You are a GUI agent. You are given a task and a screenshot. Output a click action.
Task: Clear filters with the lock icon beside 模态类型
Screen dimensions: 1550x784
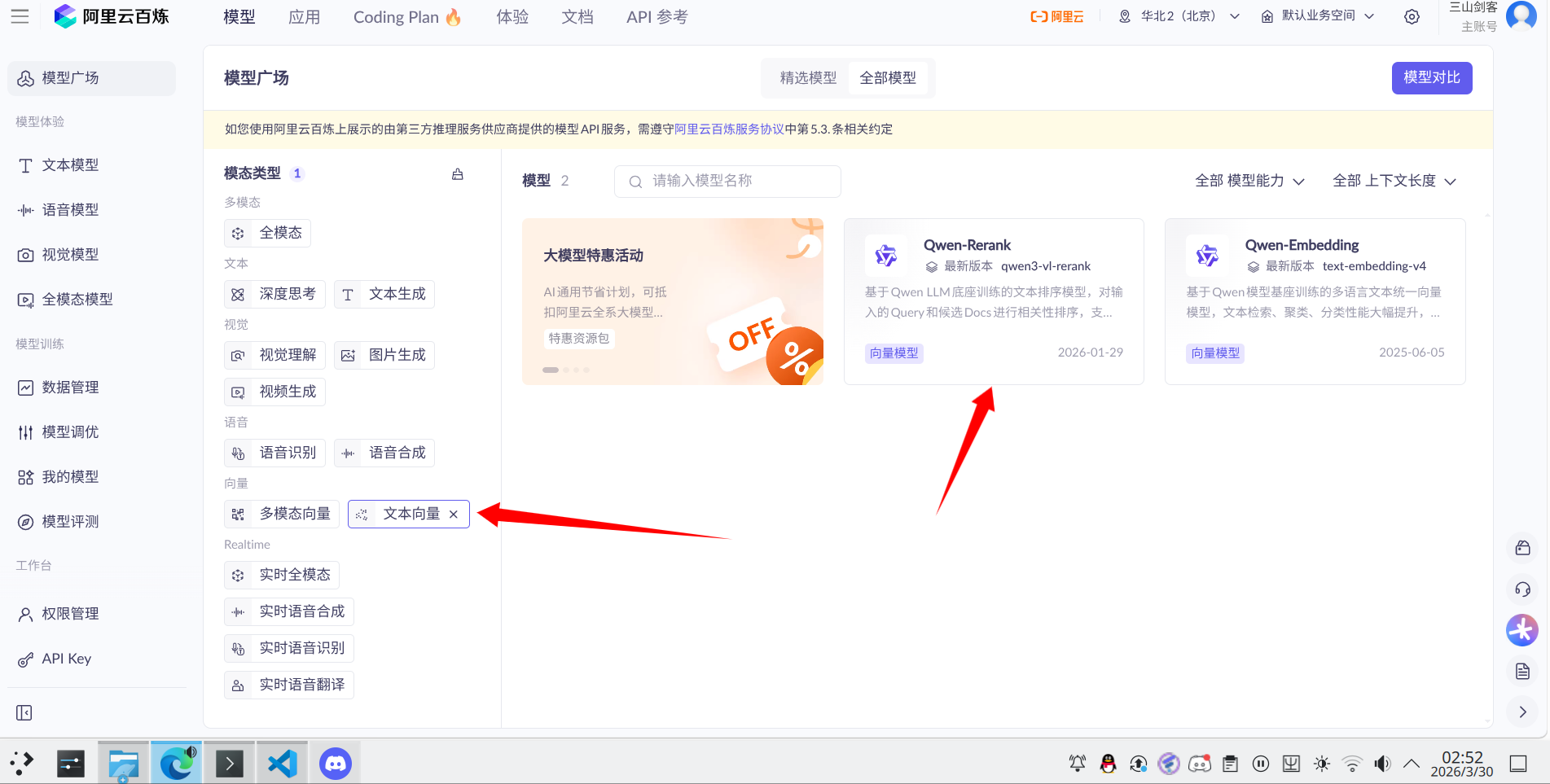[458, 173]
